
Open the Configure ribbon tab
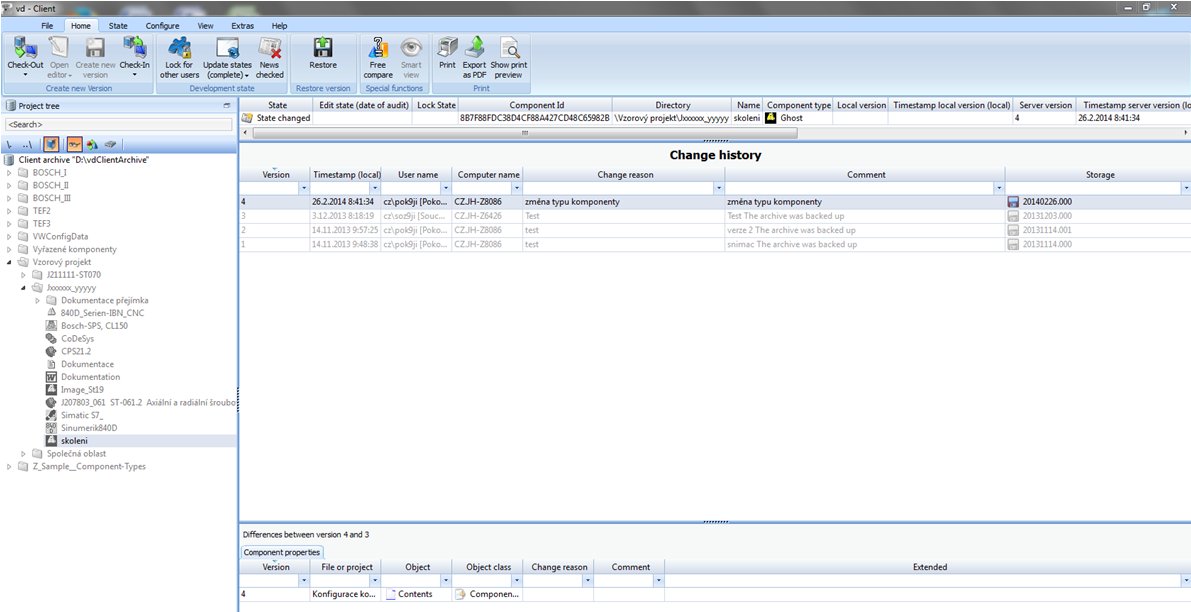163,26
